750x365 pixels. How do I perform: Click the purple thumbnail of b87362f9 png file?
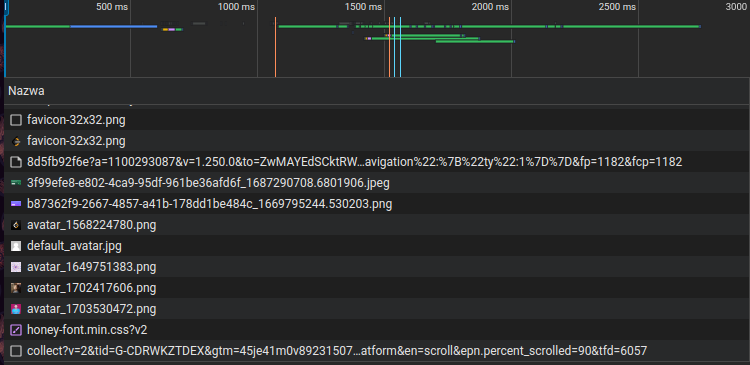[x=16, y=204]
